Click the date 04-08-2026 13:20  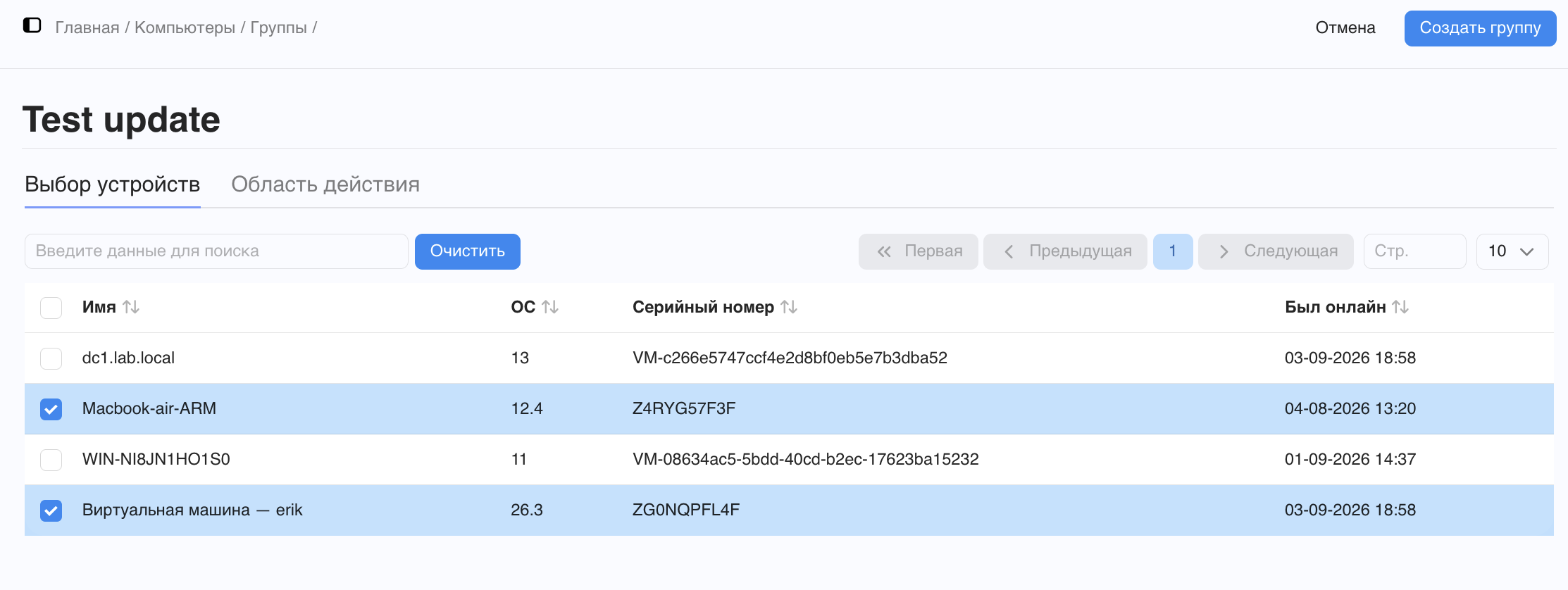(x=1350, y=408)
